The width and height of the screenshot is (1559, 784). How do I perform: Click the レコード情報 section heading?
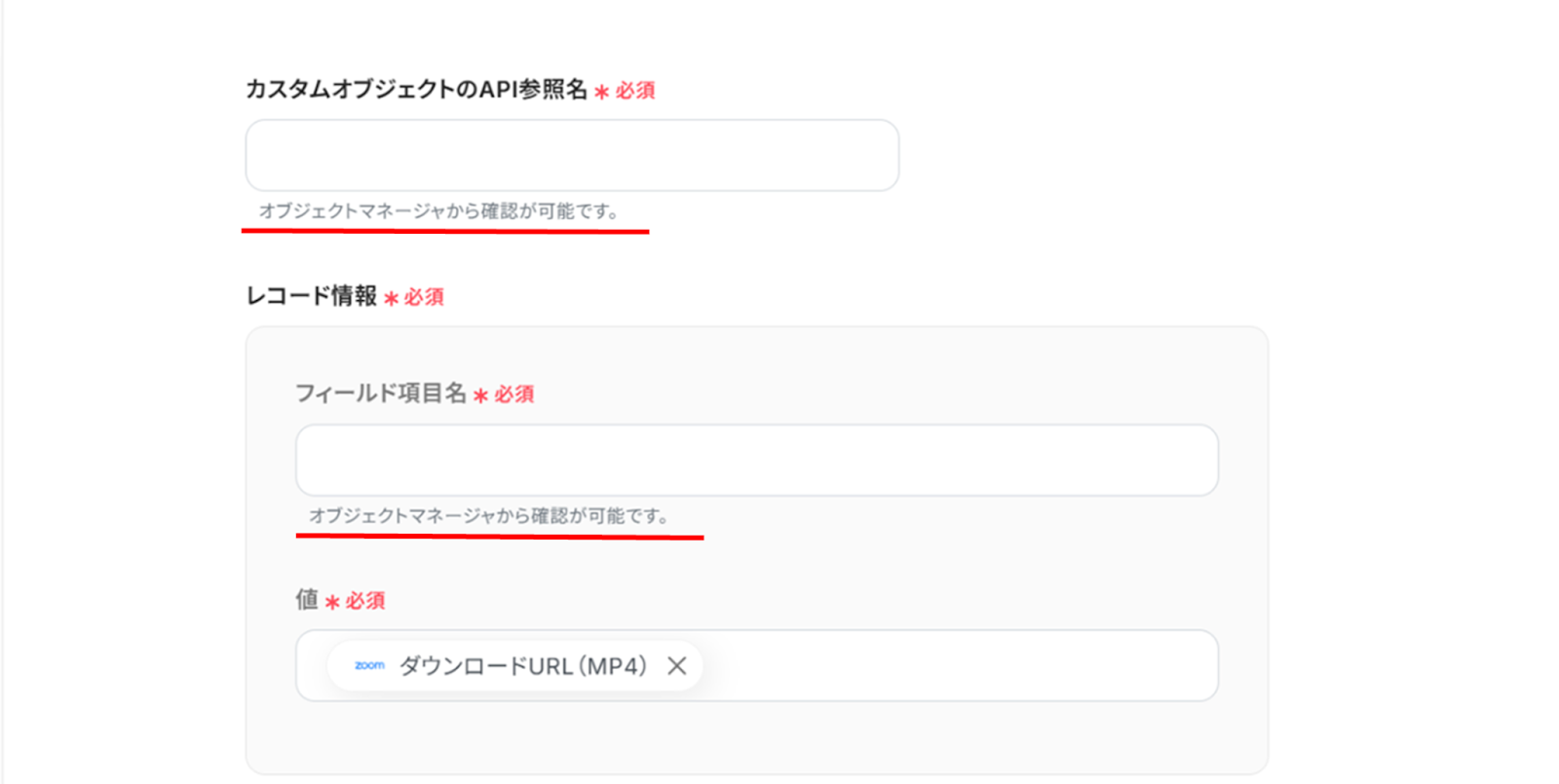(311, 296)
